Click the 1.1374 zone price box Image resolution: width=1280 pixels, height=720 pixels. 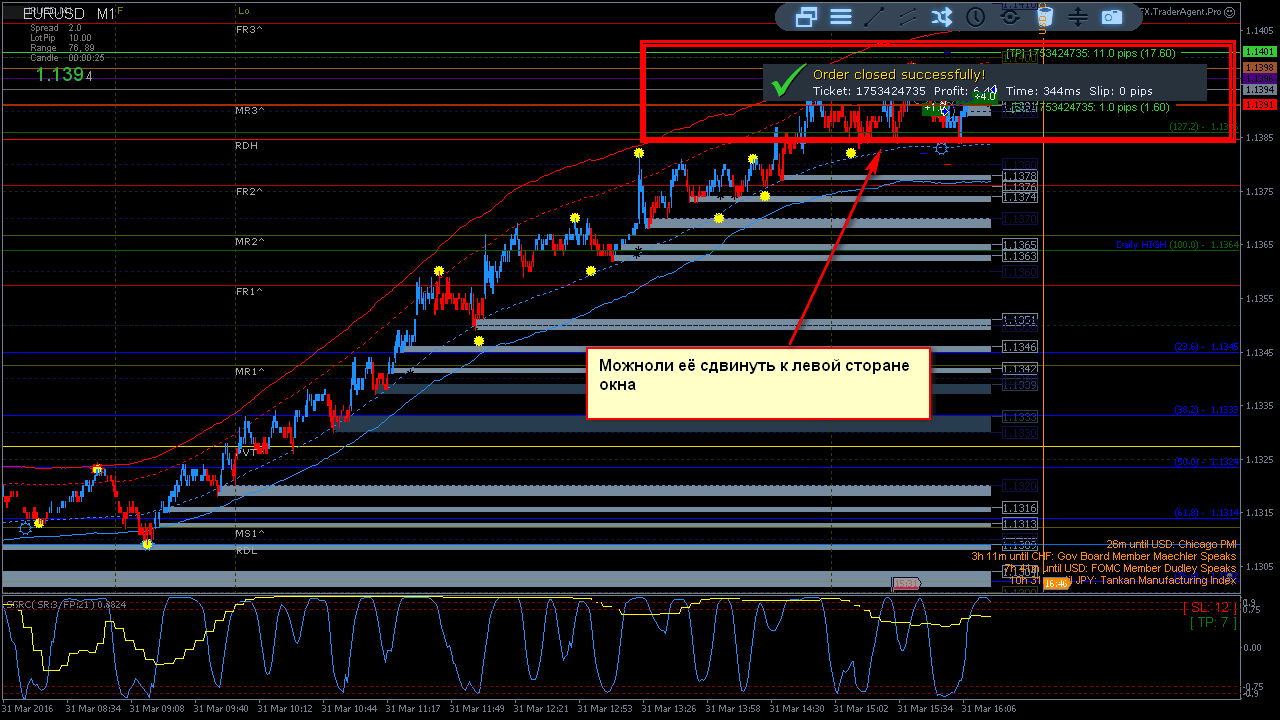[x=1020, y=198]
